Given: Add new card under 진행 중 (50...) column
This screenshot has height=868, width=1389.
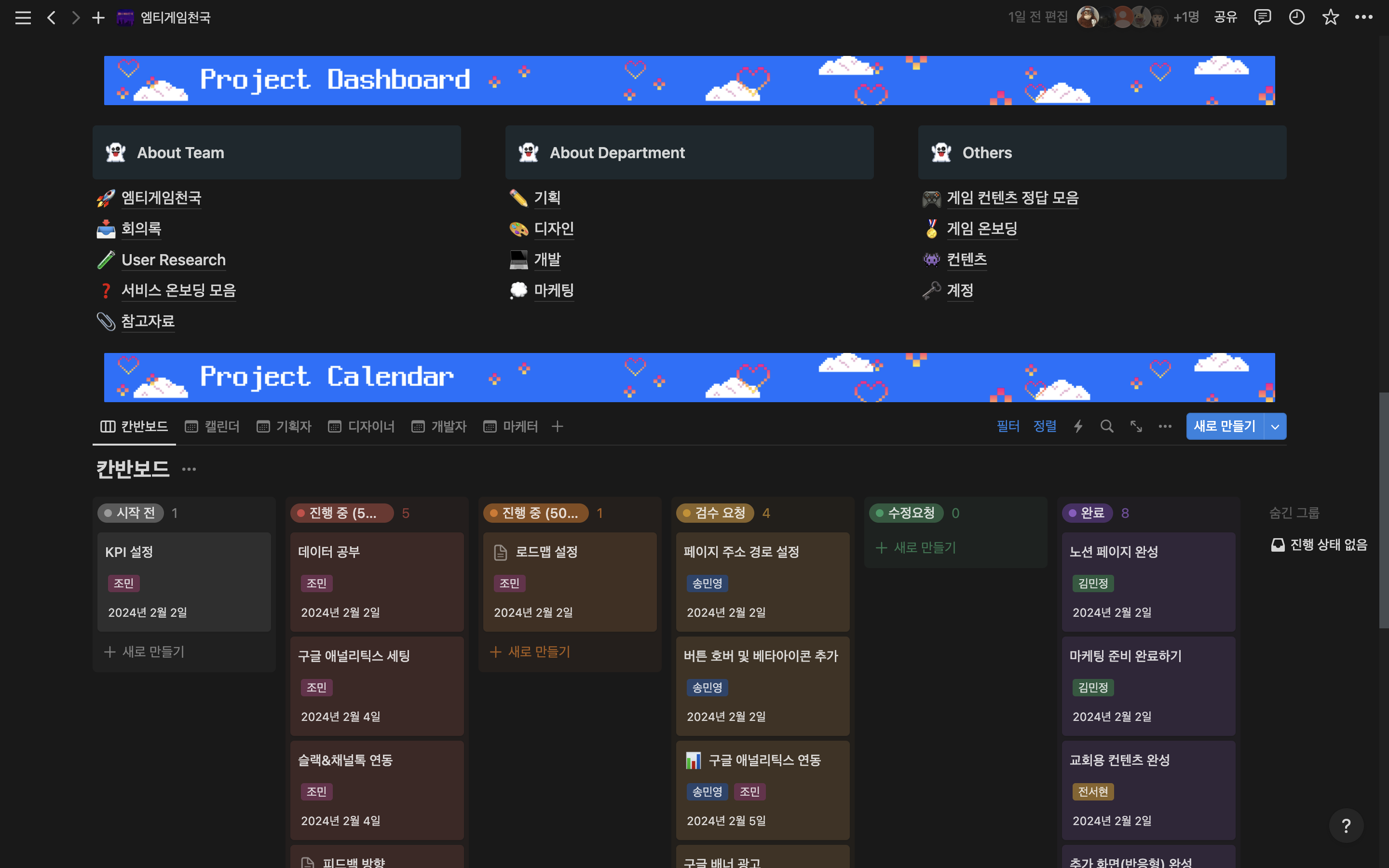Looking at the screenshot, I should tap(531, 652).
